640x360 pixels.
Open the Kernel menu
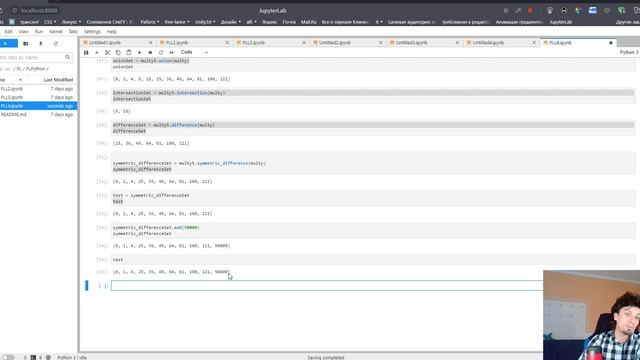[x=56, y=31]
